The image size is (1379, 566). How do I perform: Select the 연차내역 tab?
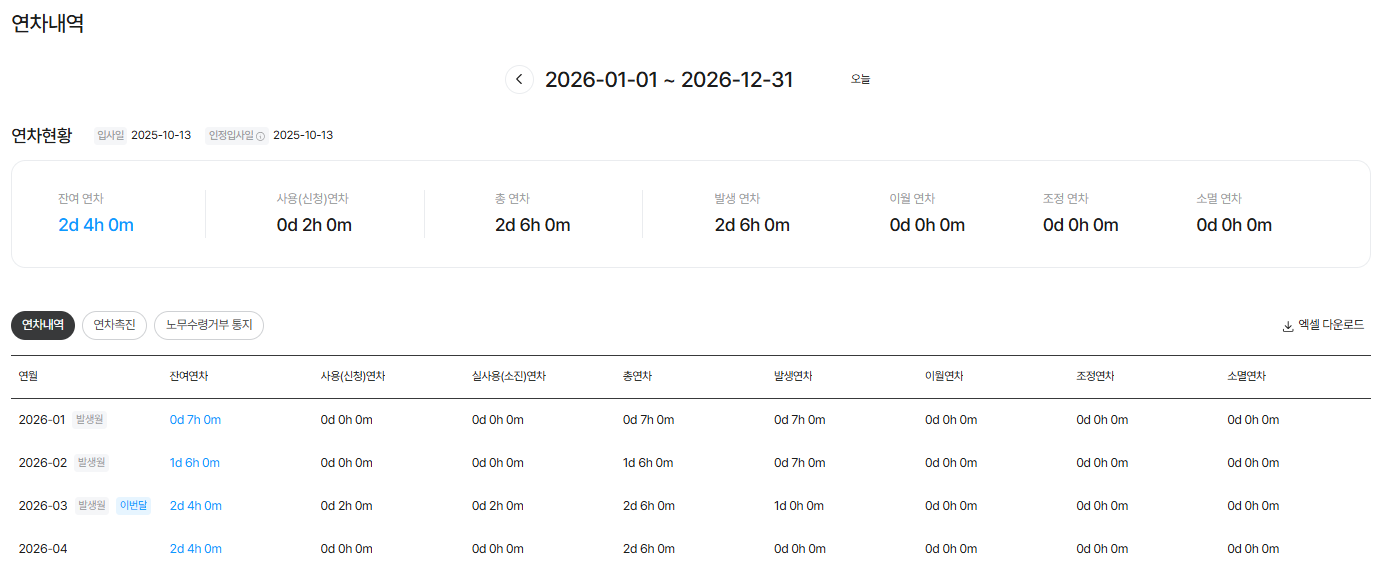coord(43,325)
